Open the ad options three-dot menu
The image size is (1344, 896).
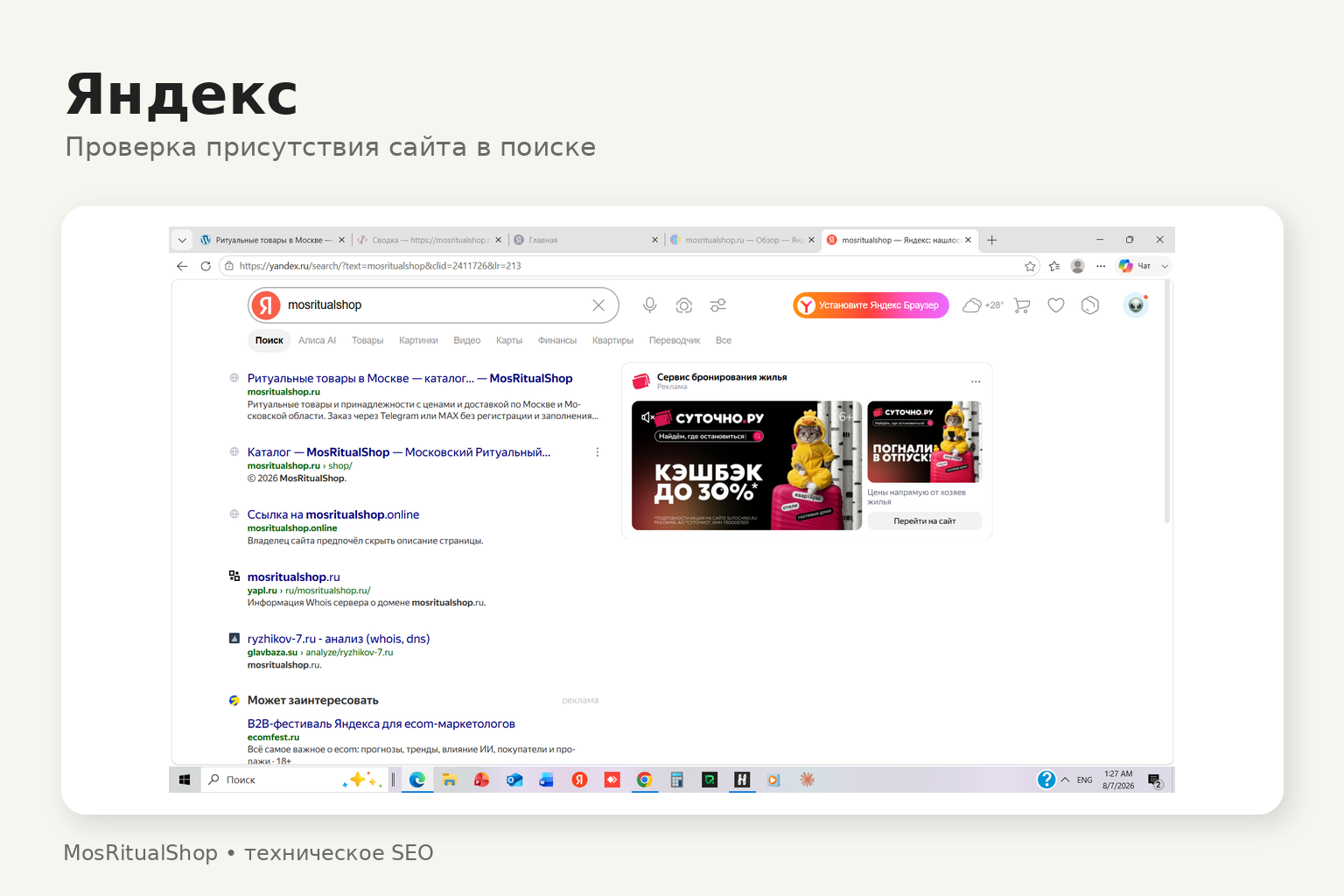[x=976, y=381]
